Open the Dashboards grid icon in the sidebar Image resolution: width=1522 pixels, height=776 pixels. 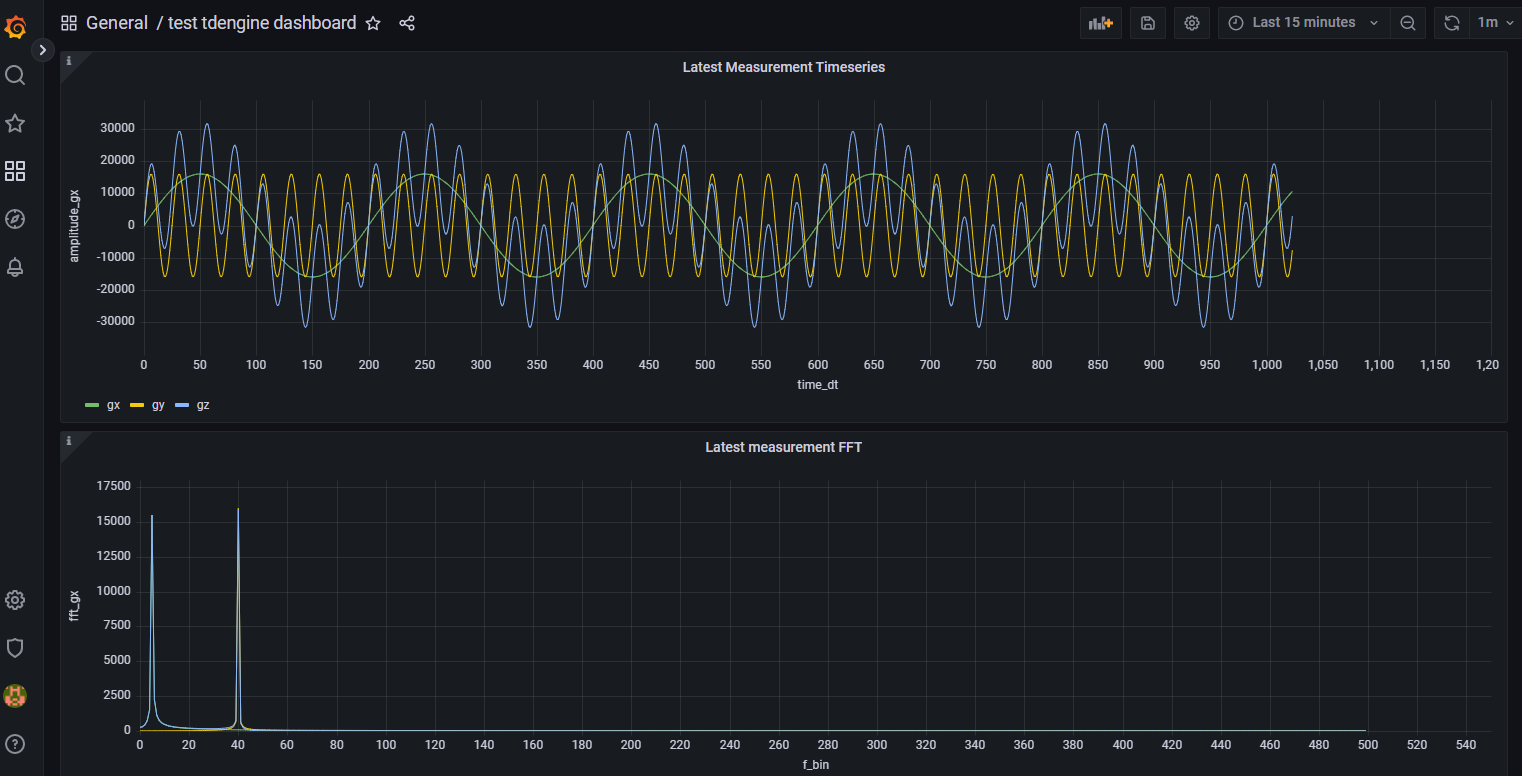click(15, 171)
